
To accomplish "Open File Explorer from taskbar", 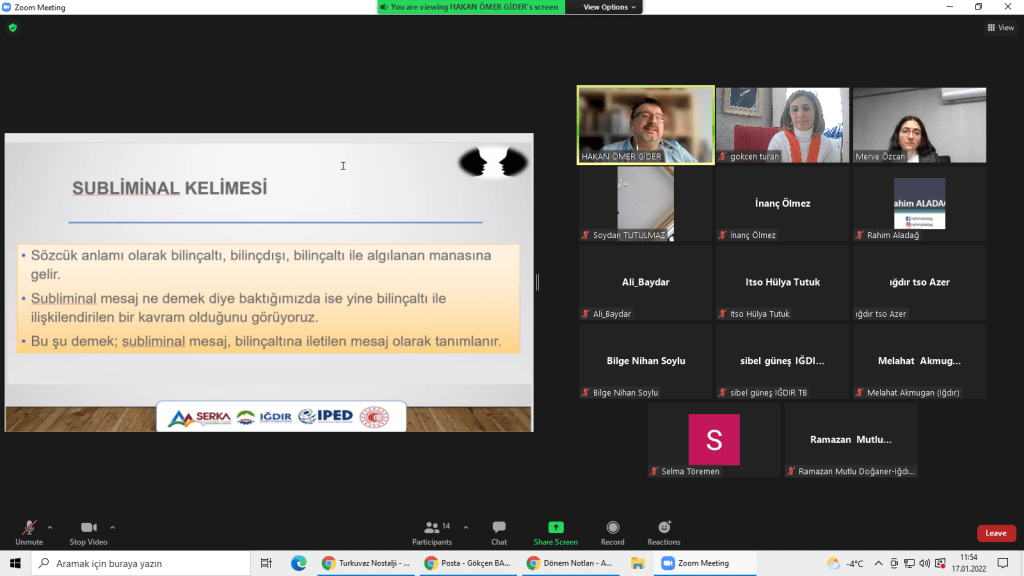I will pyautogui.click(x=637, y=563).
